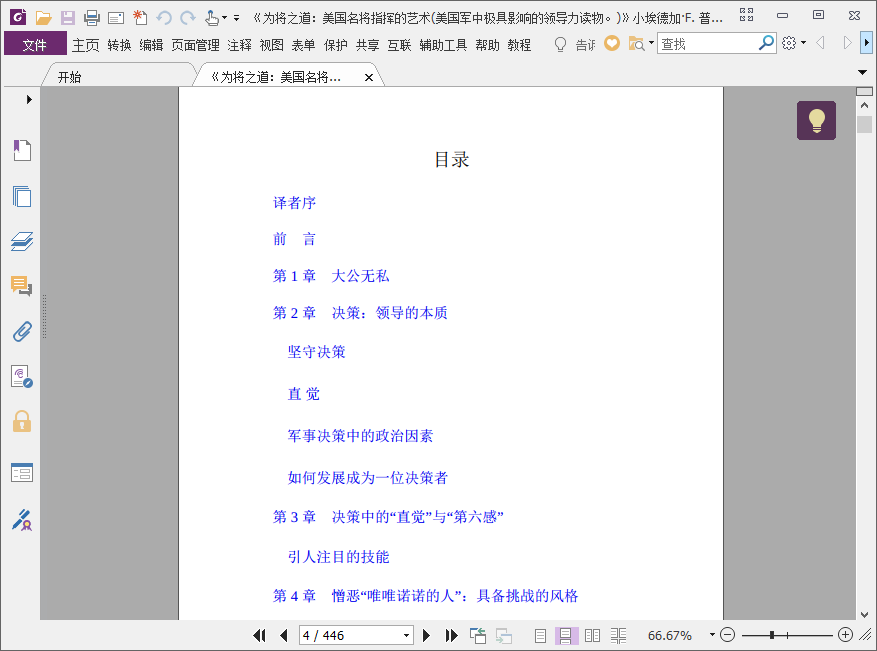Screen dimensions: 877x651
Task: Go to the next page button
Action: pos(426,635)
